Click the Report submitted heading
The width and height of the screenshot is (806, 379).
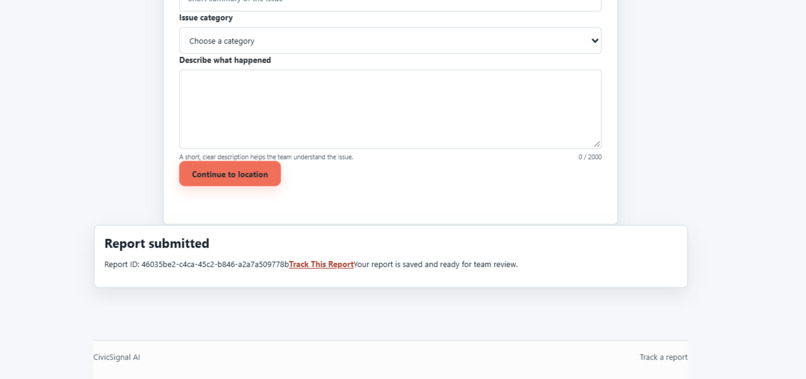tap(157, 243)
